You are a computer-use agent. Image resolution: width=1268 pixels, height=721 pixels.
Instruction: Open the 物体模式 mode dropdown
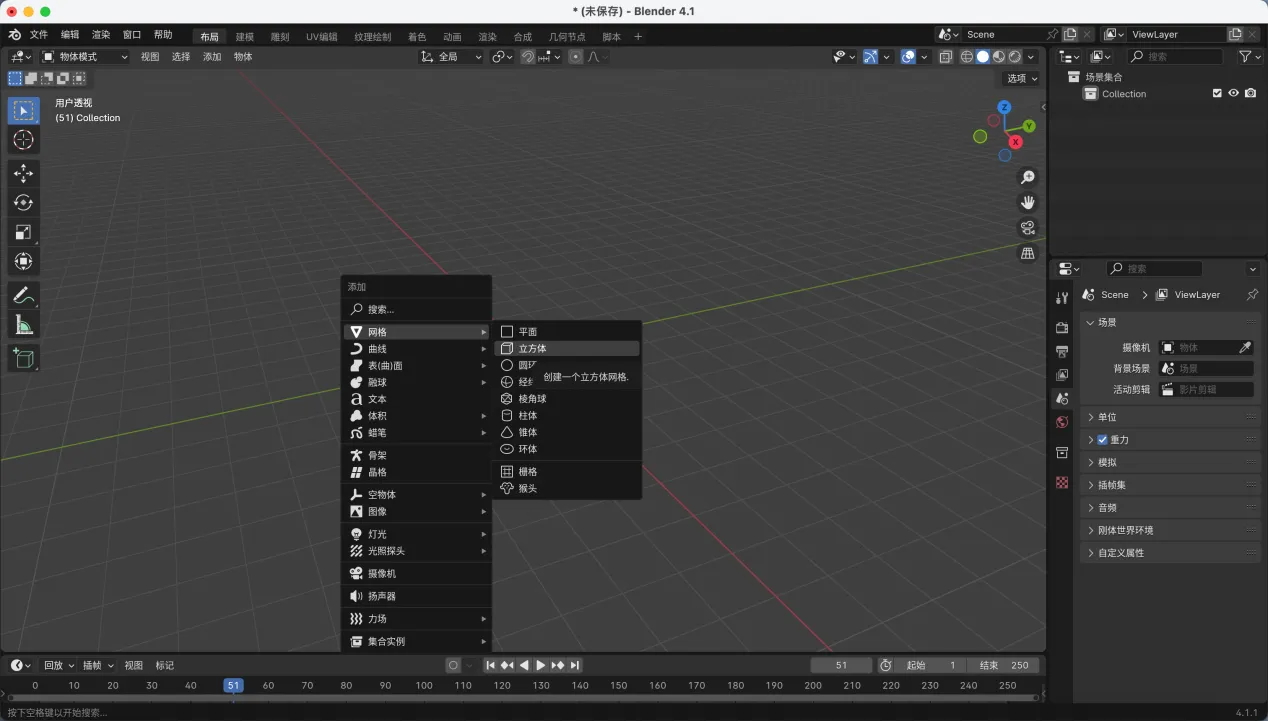85,57
